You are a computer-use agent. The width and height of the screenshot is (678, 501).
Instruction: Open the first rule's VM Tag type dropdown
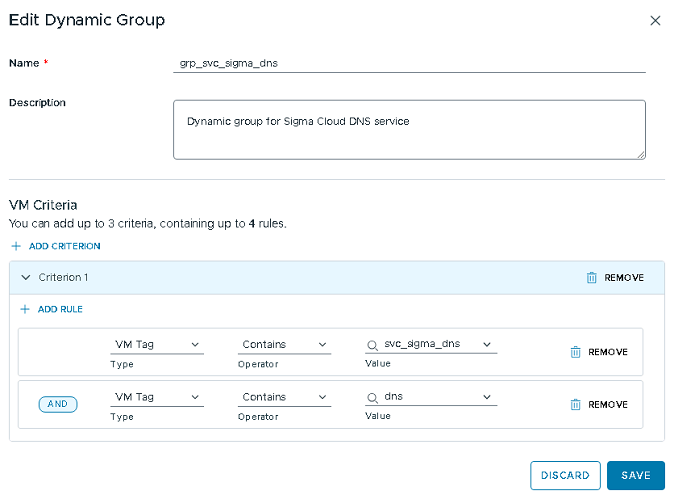pos(157,345)
